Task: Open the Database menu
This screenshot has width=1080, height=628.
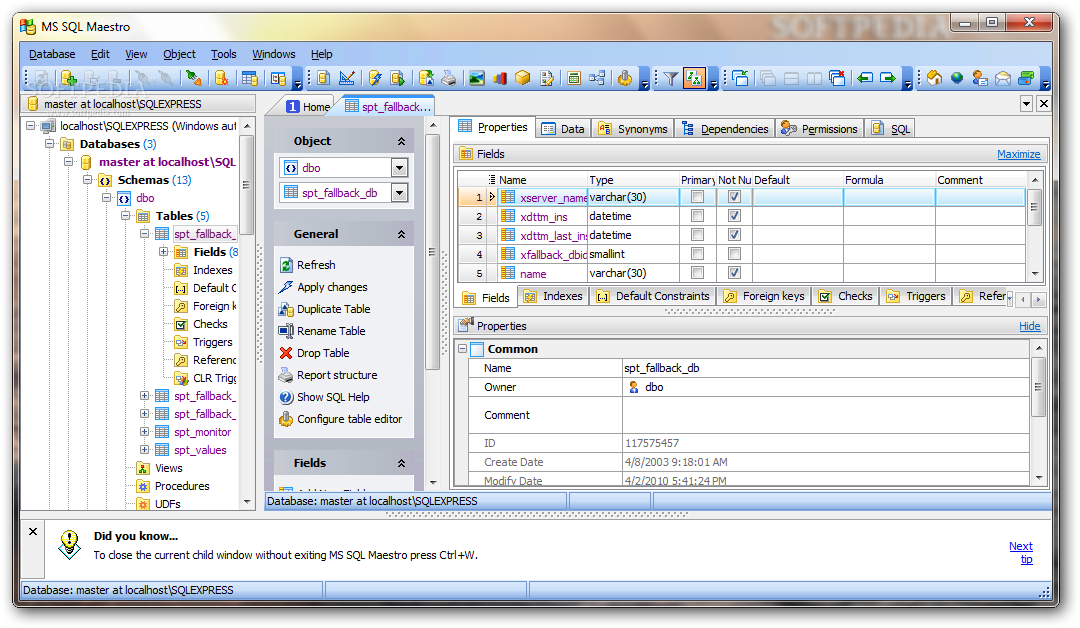Action: (x=52, y=54)
